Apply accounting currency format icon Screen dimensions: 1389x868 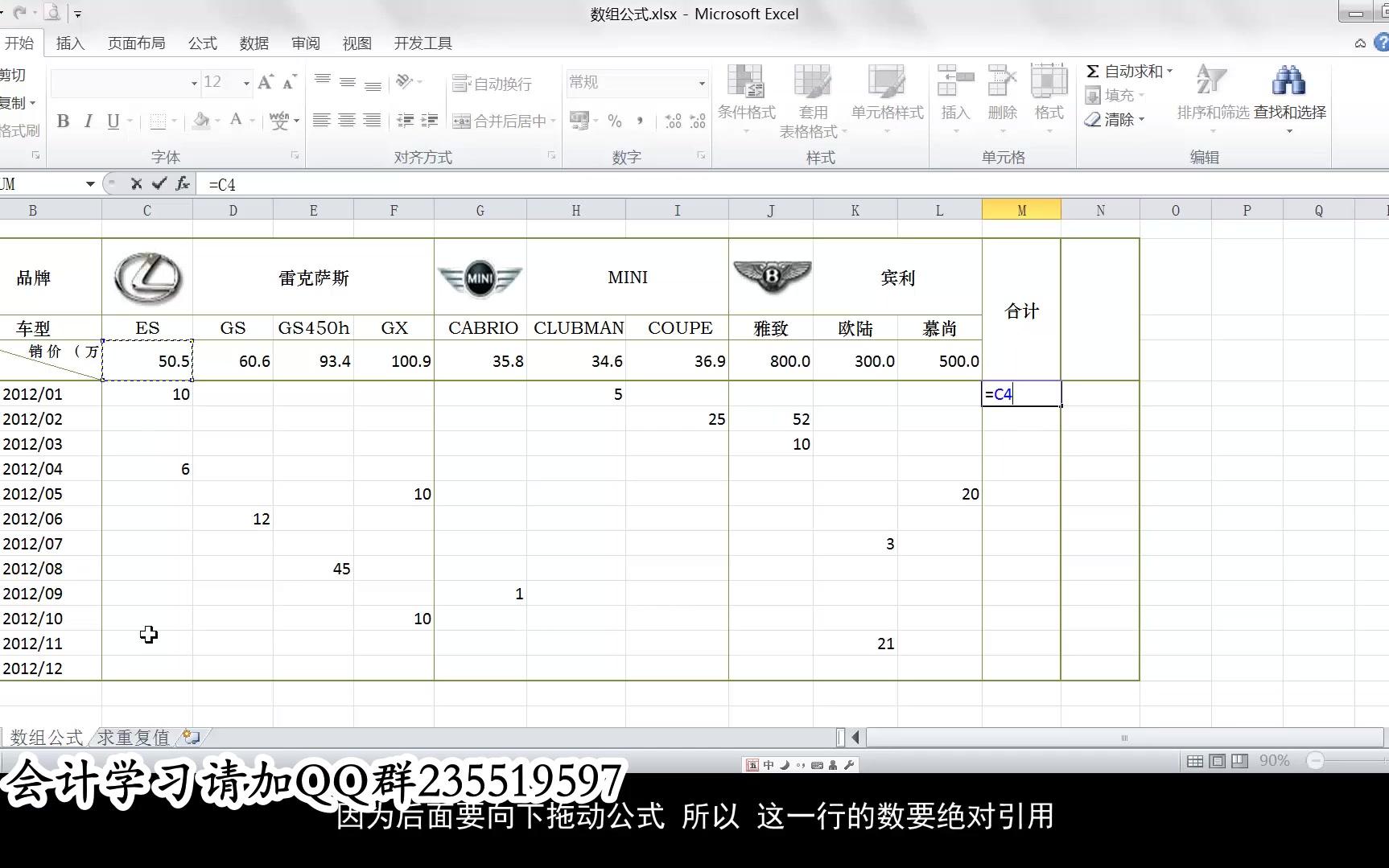579,121
